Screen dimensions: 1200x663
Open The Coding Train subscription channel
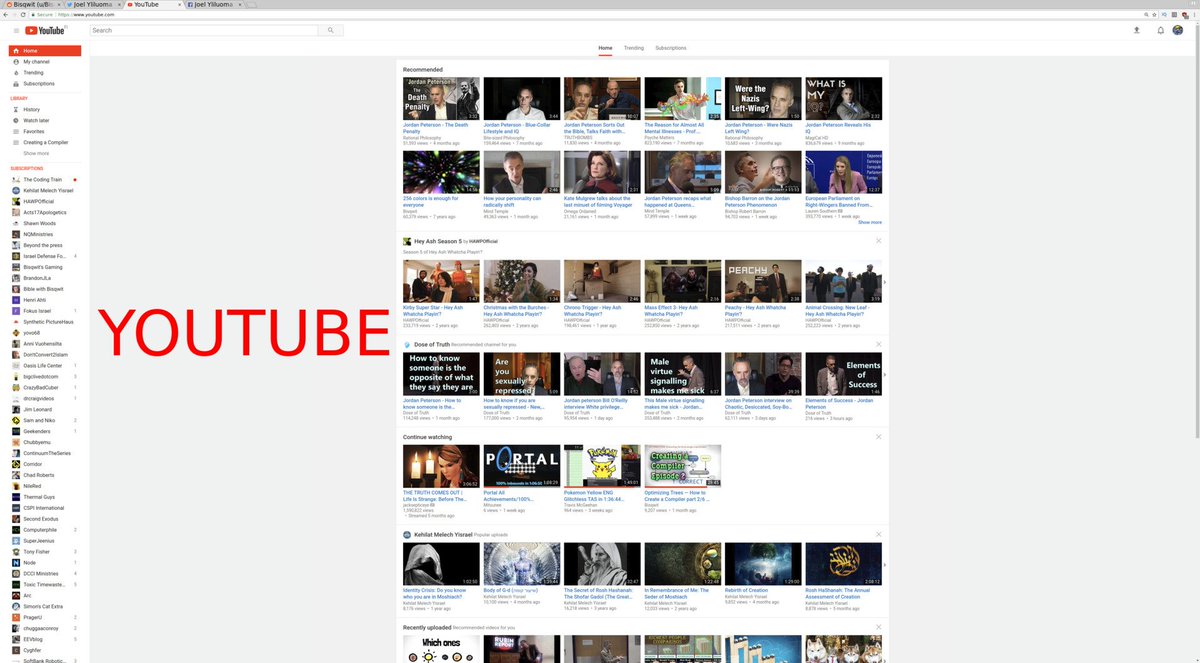pyautogui.click(x=40, y=179)
